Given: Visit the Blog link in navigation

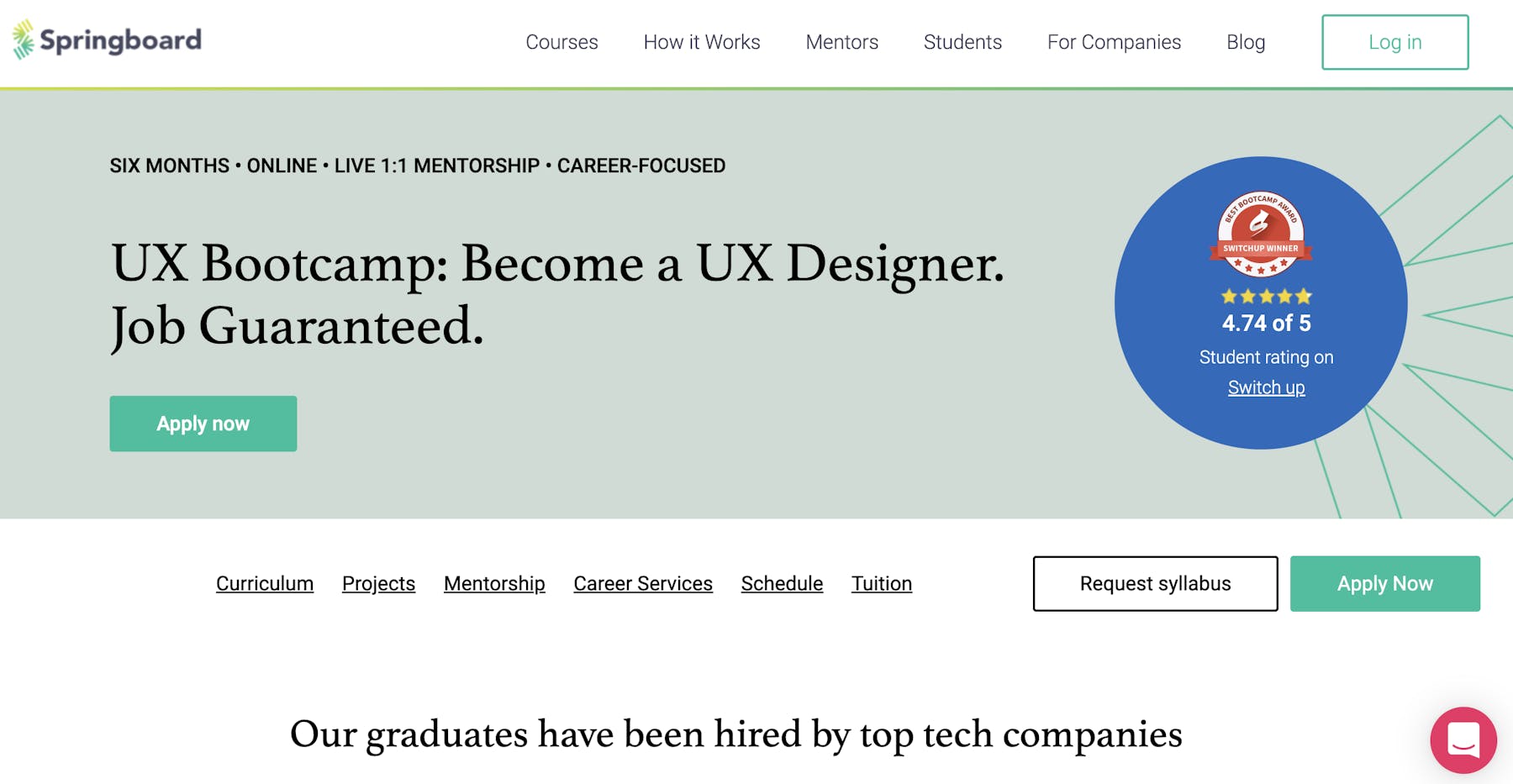Looking at the screenshot, I should pyautogui.click(x=1246, y=42).
